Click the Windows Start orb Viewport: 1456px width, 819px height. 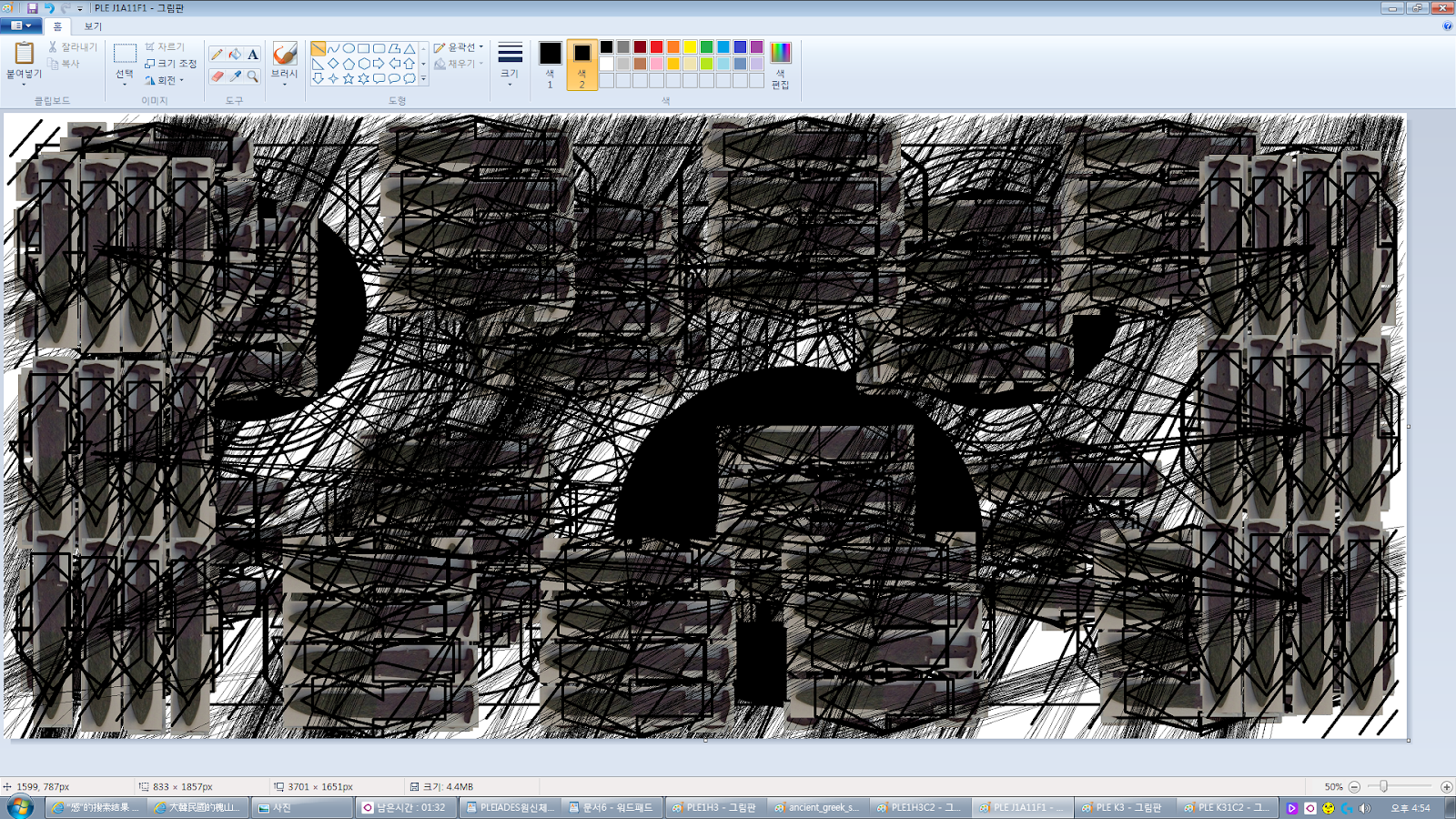point(20,807)
